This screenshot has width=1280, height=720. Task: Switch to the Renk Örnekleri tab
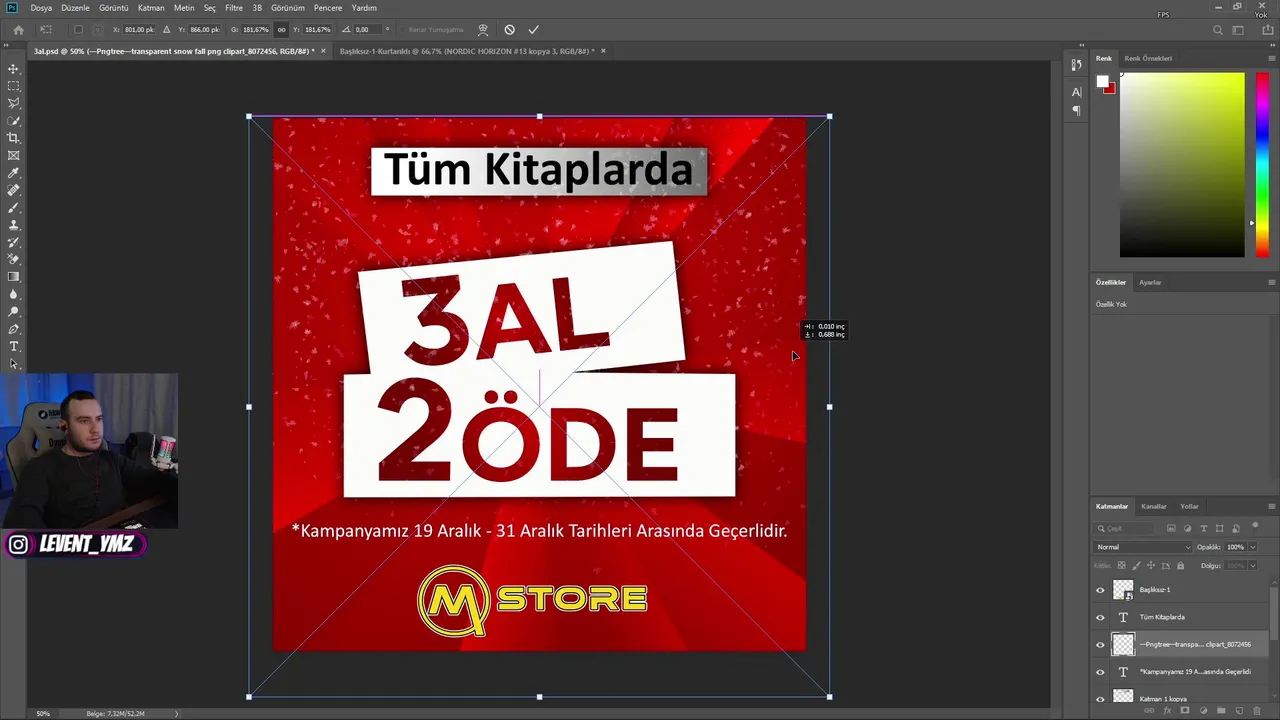1148,58
